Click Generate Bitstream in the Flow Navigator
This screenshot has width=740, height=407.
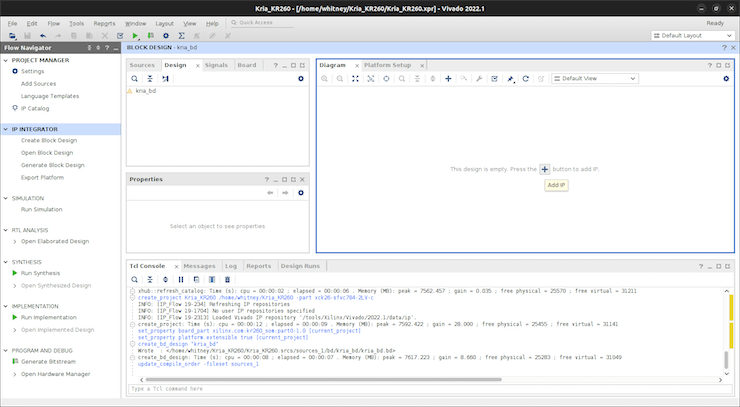50,361
